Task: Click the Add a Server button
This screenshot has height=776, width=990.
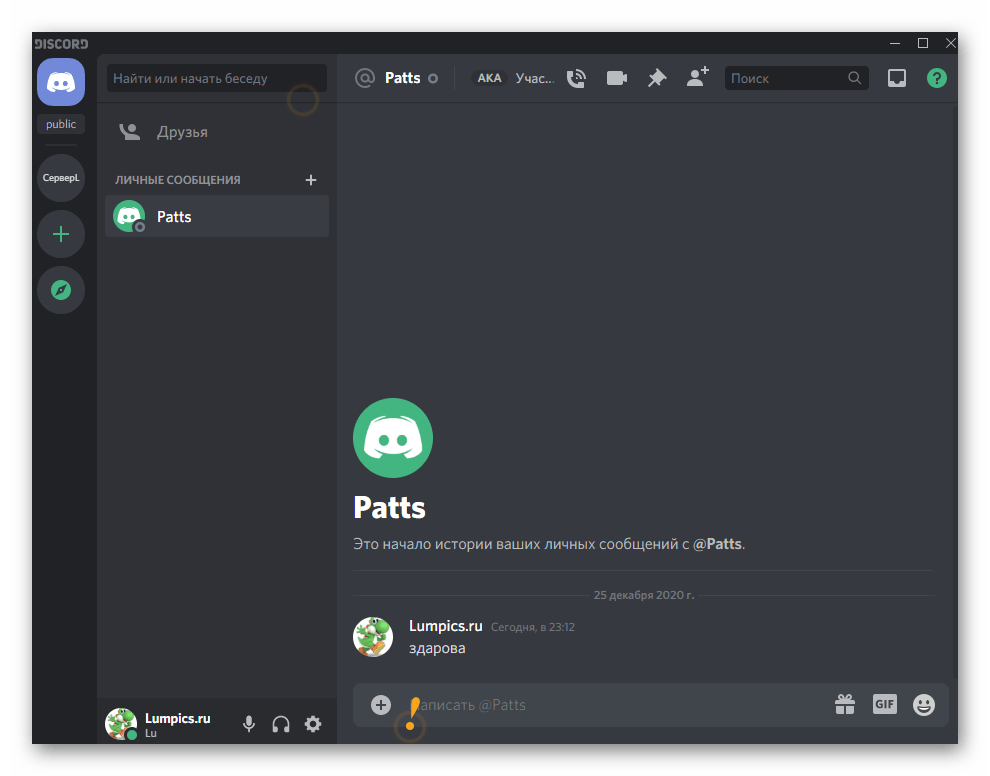Action: pos(61,234)
